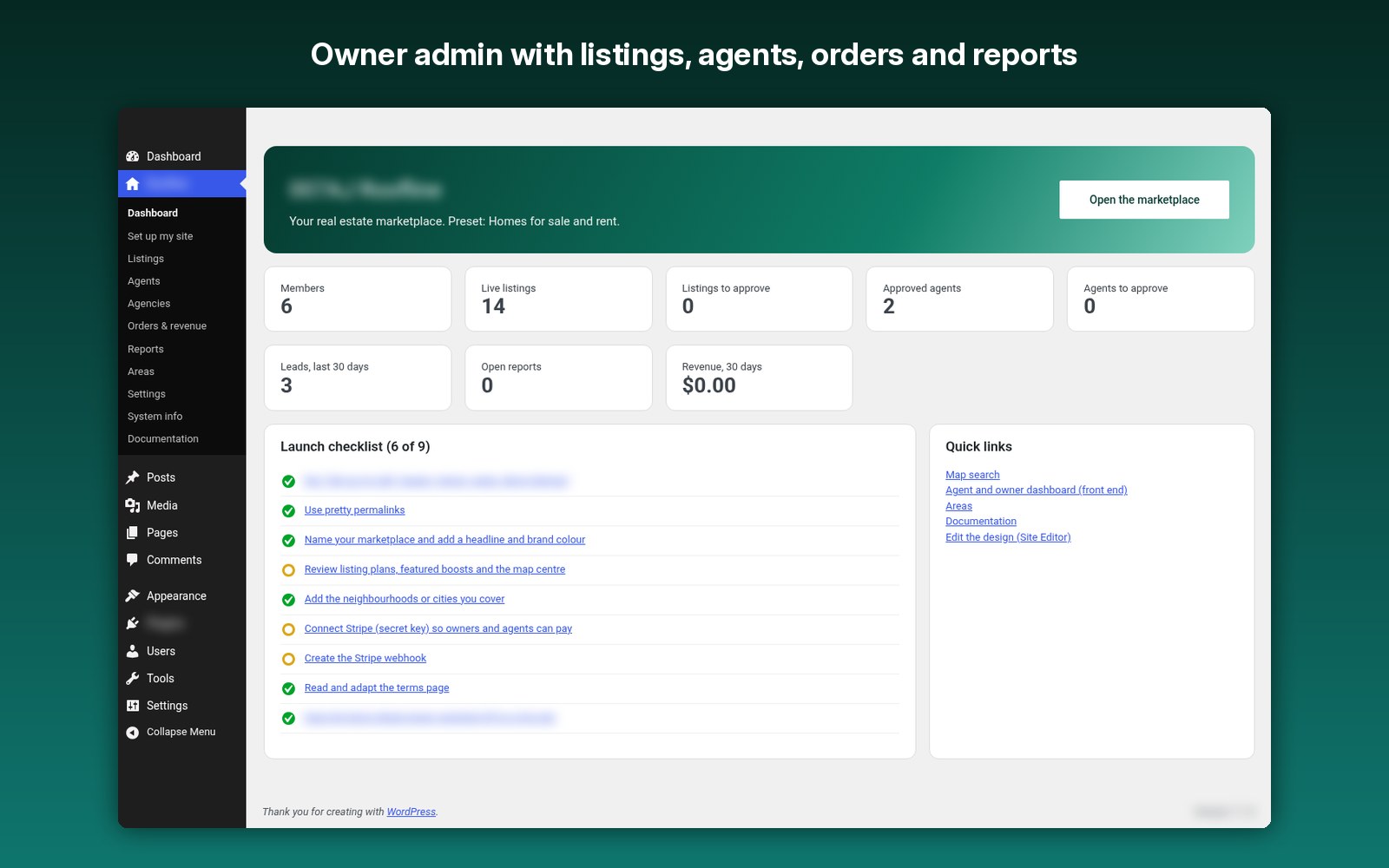
Task: Click the Posts pushpin icon
Action: pos(133,477)
